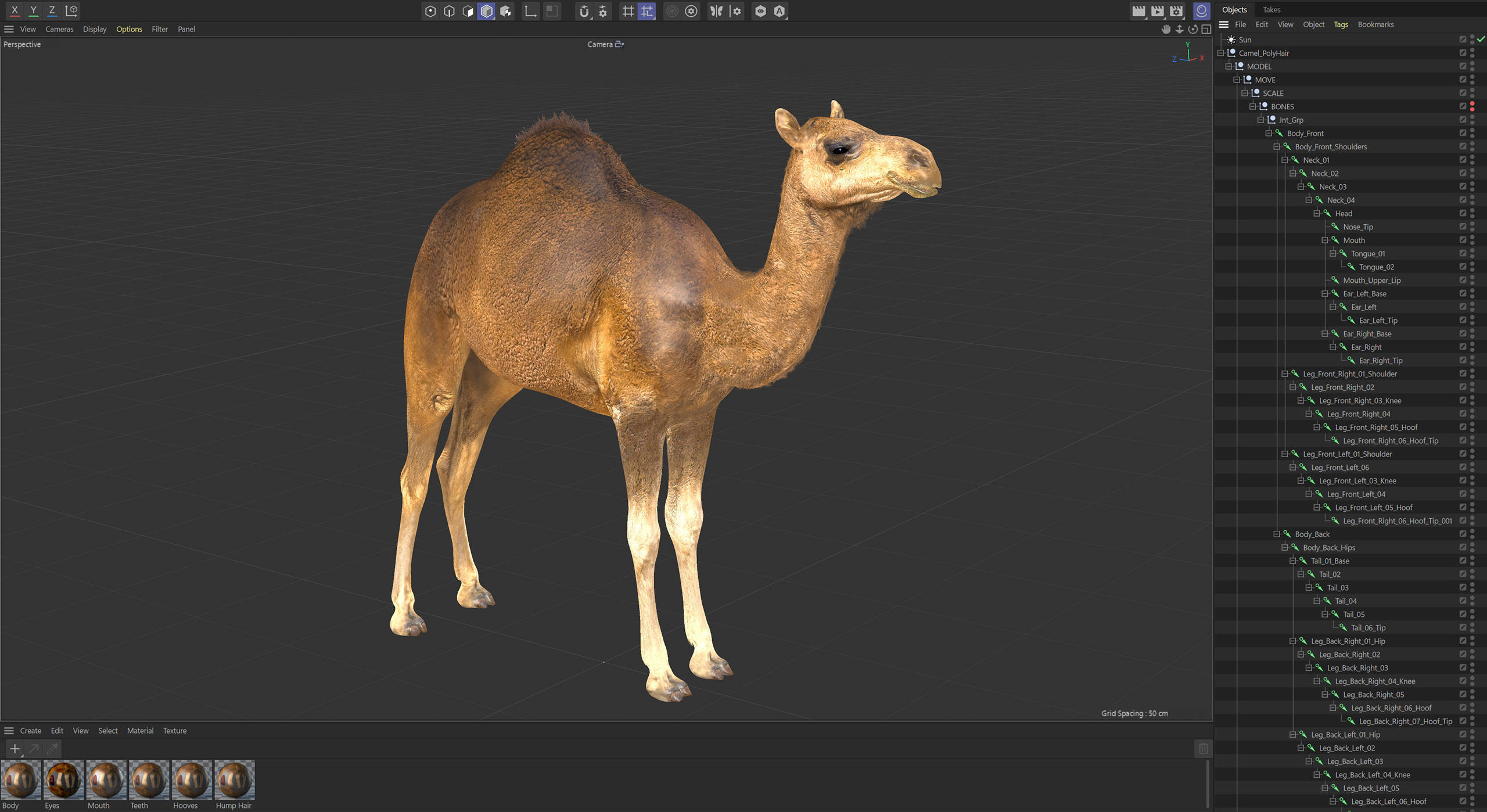
Task: Switch to Takes tab
Action: pyautogui.click(x=1272, y=9)
